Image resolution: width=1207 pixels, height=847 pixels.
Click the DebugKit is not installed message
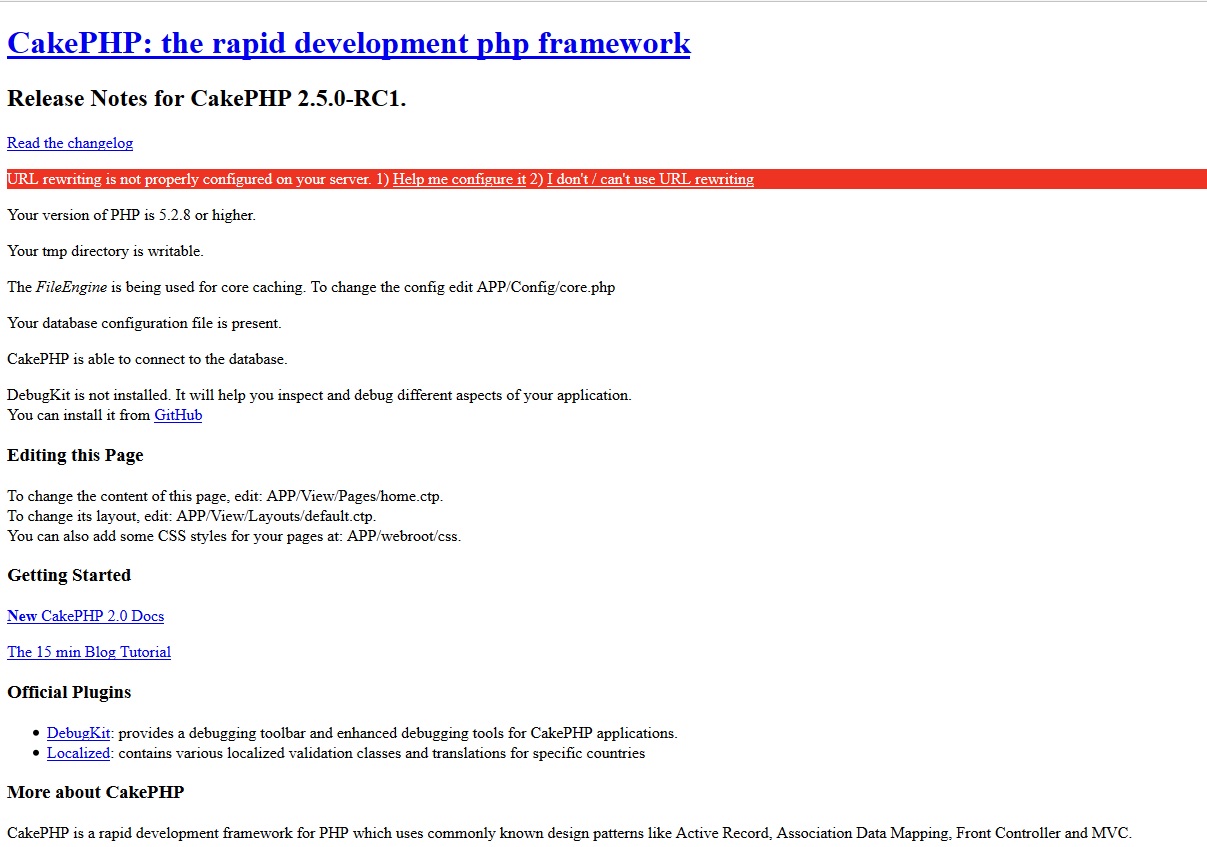tap(319, 395)
